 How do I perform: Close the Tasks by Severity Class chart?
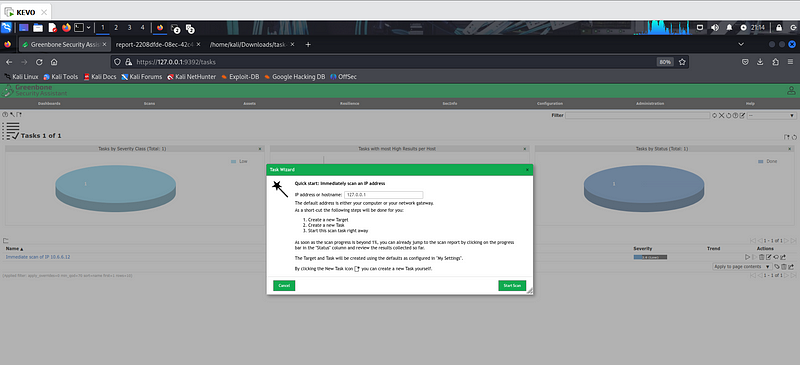coord(260,149)
